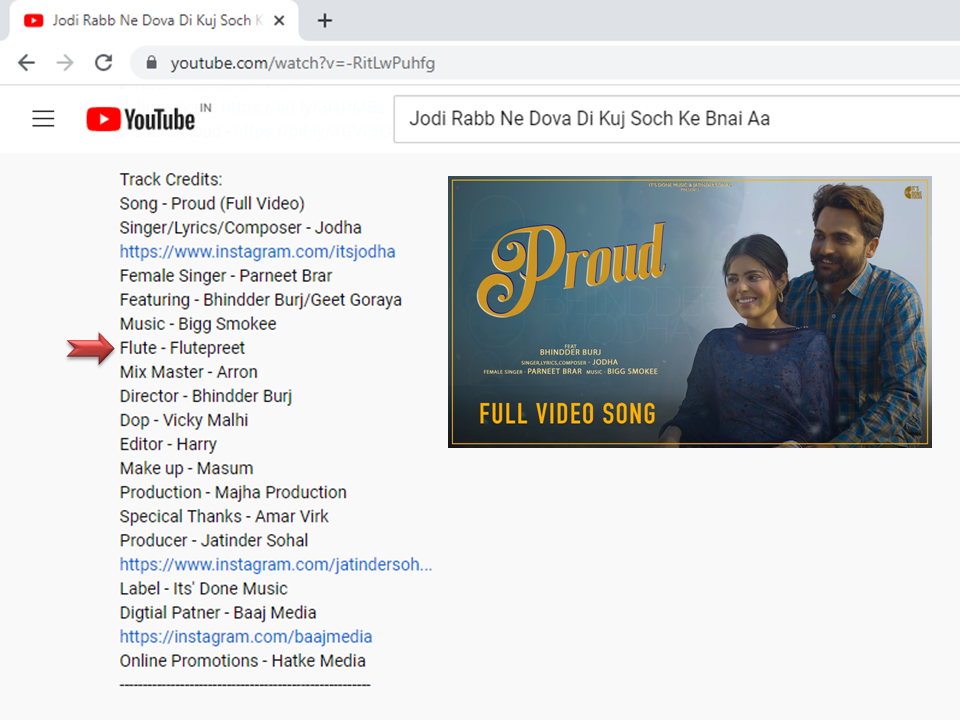Select the Jodi Rabb Ne Dova tab
Image resolution: width=960 pixels, height=720 pixels.
point(150,21)
